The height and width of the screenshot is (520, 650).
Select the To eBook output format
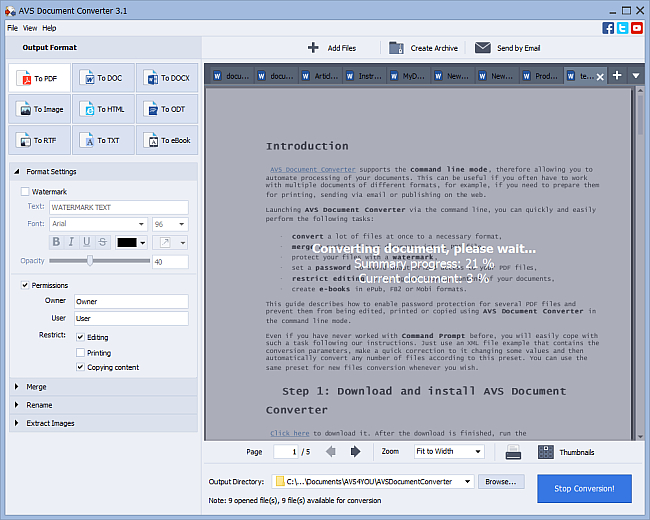167,140
